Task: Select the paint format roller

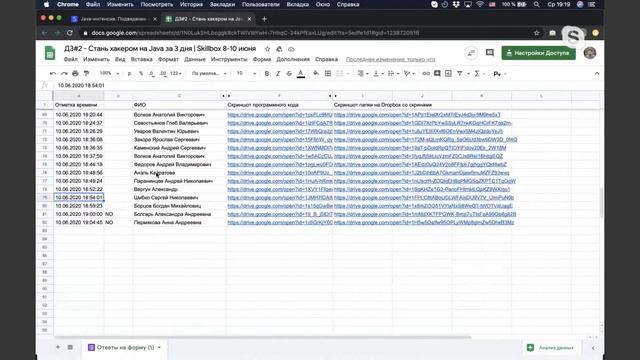Action: pos(86,73)
